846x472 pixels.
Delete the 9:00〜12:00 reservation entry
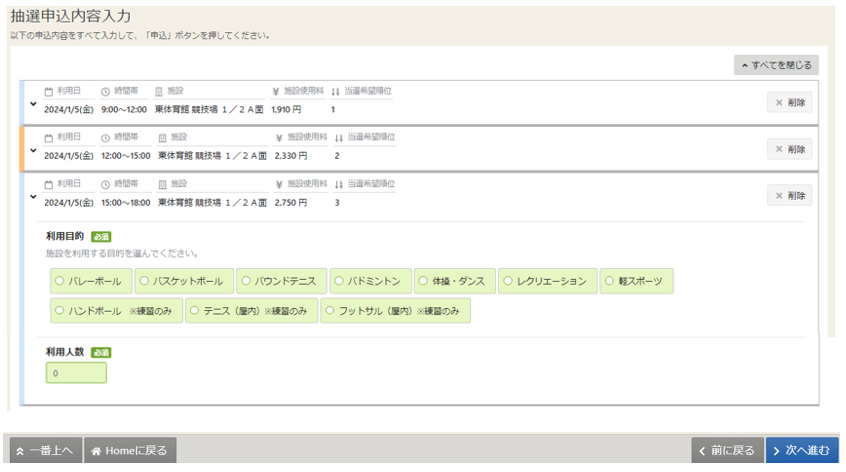(x=789, y=102)
